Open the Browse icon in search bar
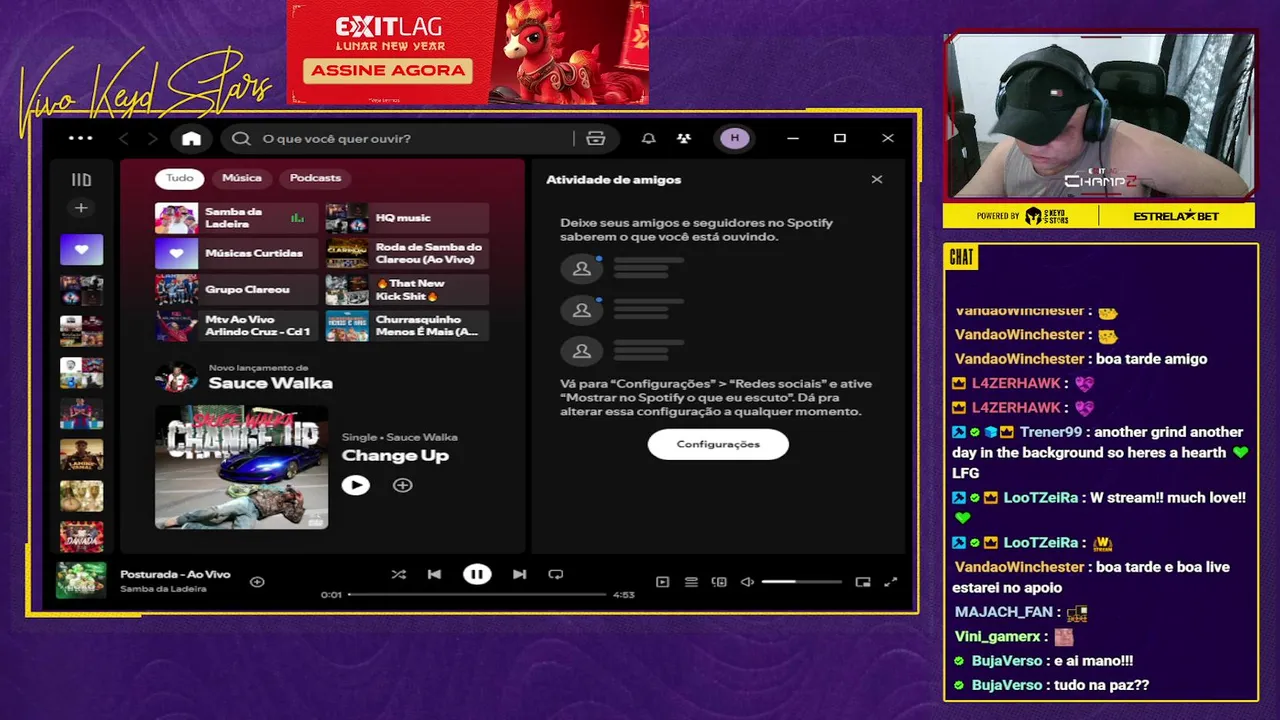 tap(596, 138)
